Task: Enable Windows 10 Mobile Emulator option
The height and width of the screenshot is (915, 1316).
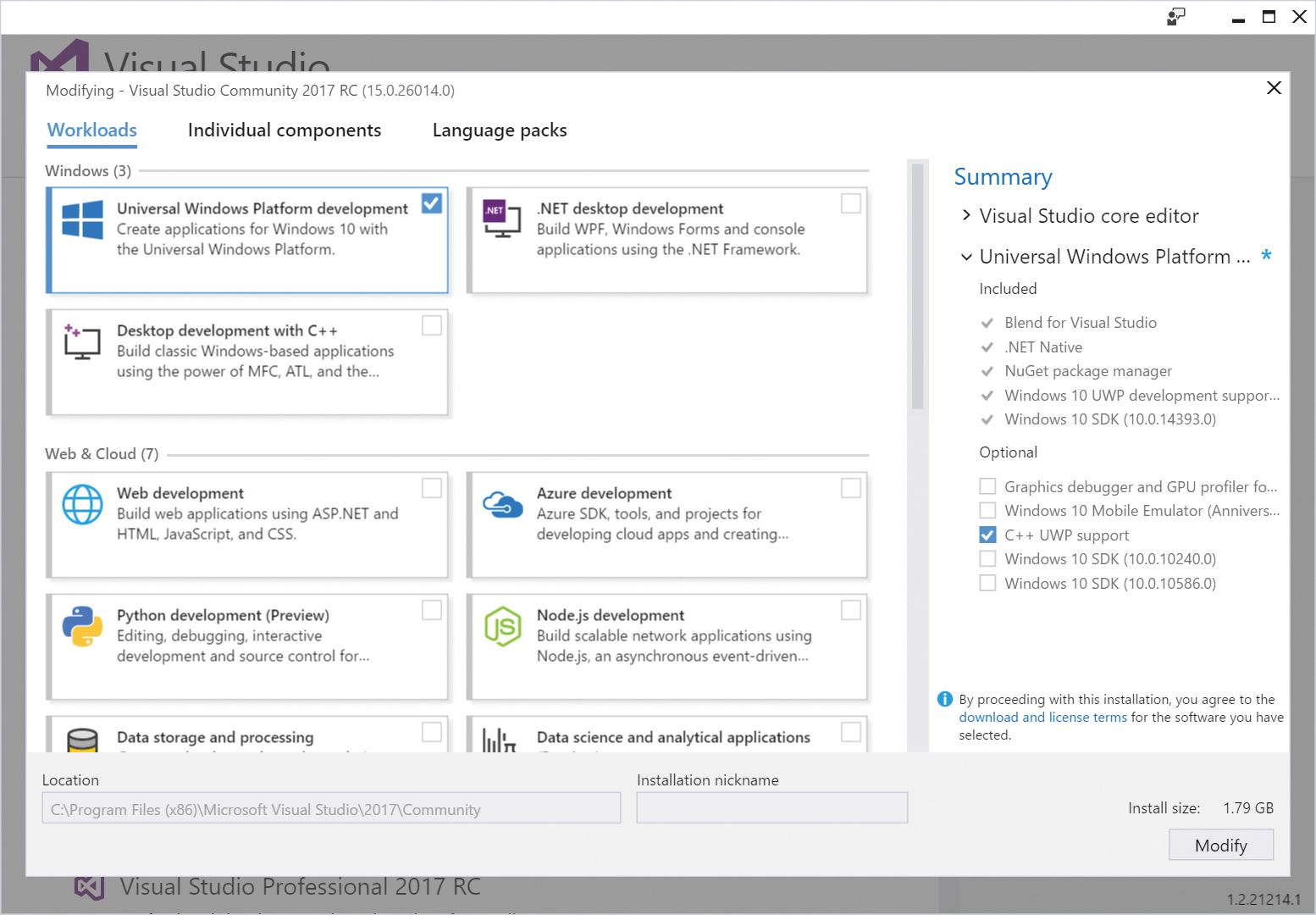Action: point(987,510)
